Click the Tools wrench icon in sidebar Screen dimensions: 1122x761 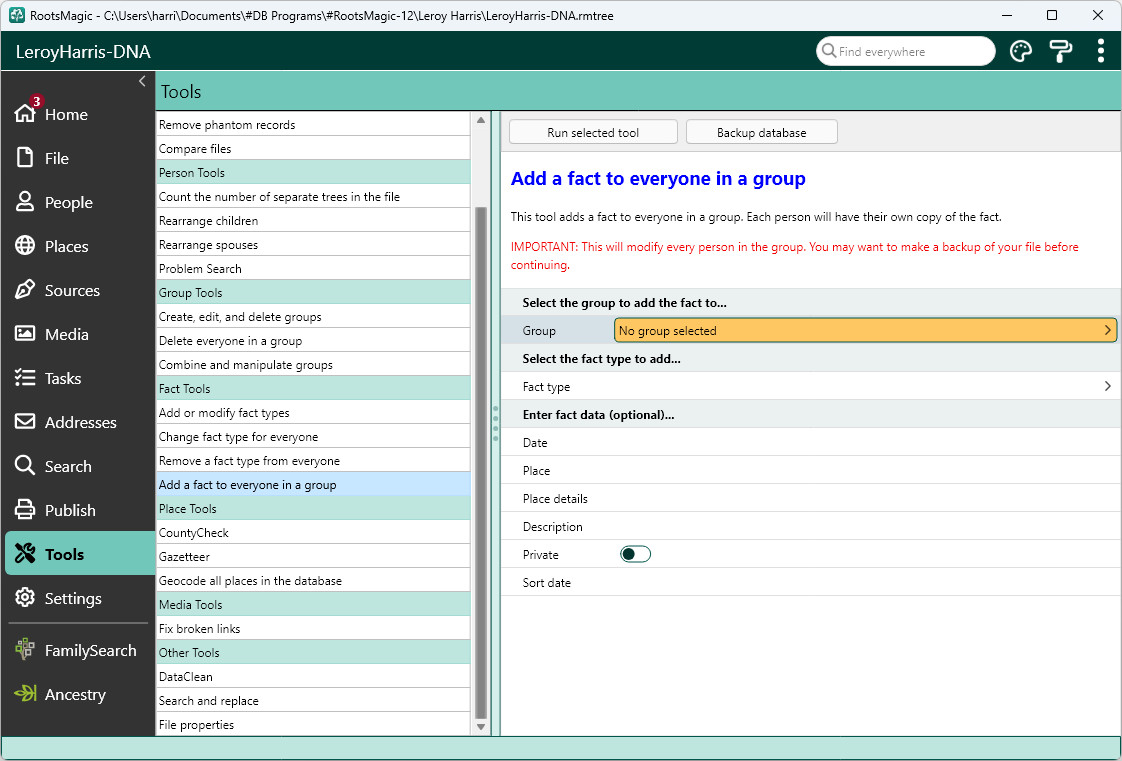point(25,554)
